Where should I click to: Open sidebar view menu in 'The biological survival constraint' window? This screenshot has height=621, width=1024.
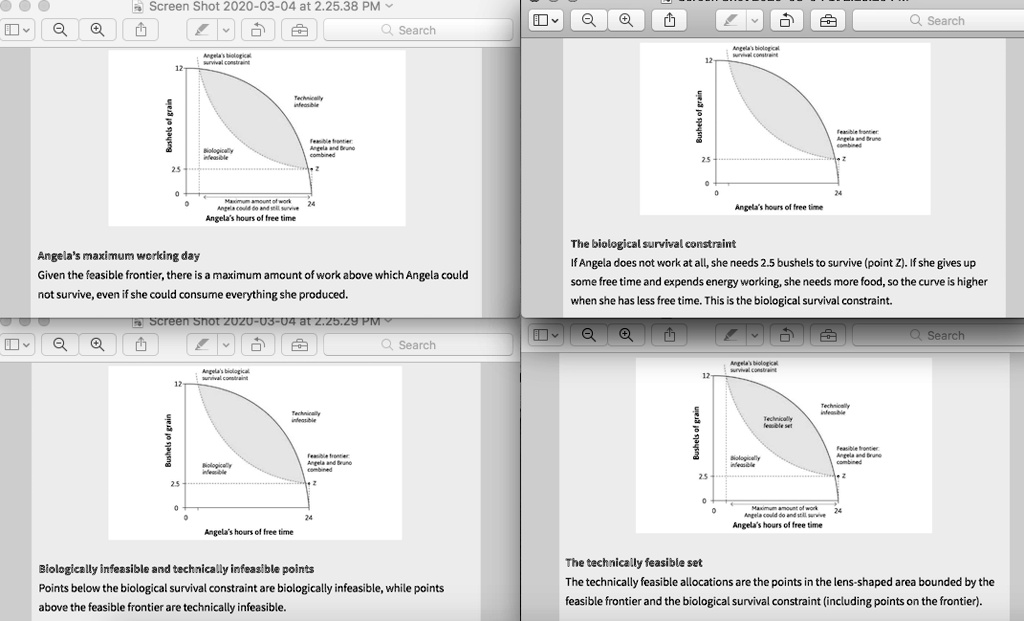[546, 20]
